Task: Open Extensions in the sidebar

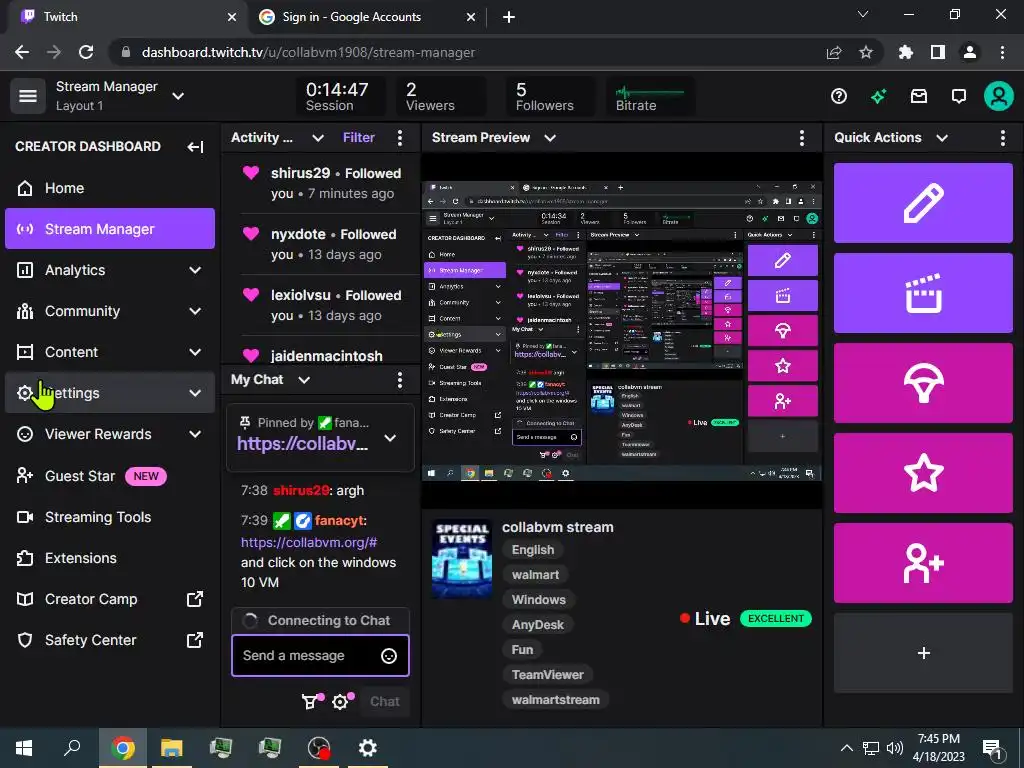Action: click(x=110, y=558)
